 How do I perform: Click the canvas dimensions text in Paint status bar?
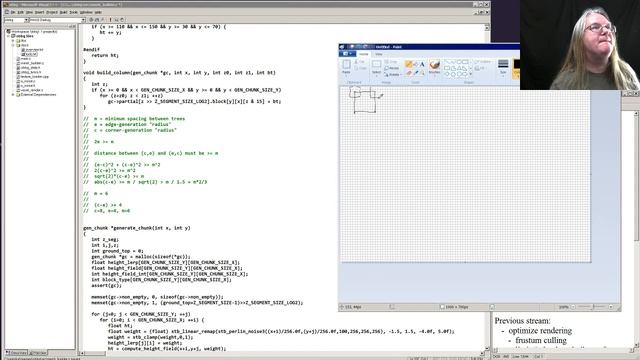[x=456, y=307]
